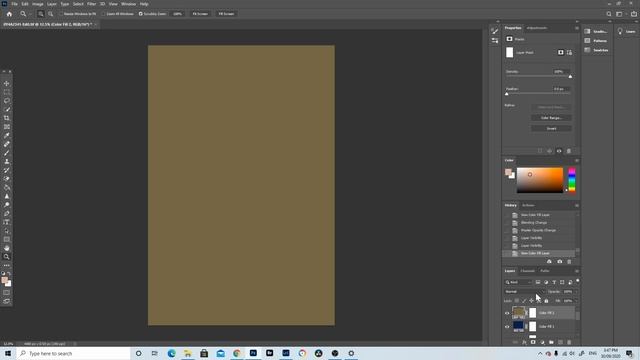
Task: Toggle layer filtering switch in Layers panel
Action: (x=578, y=281)
